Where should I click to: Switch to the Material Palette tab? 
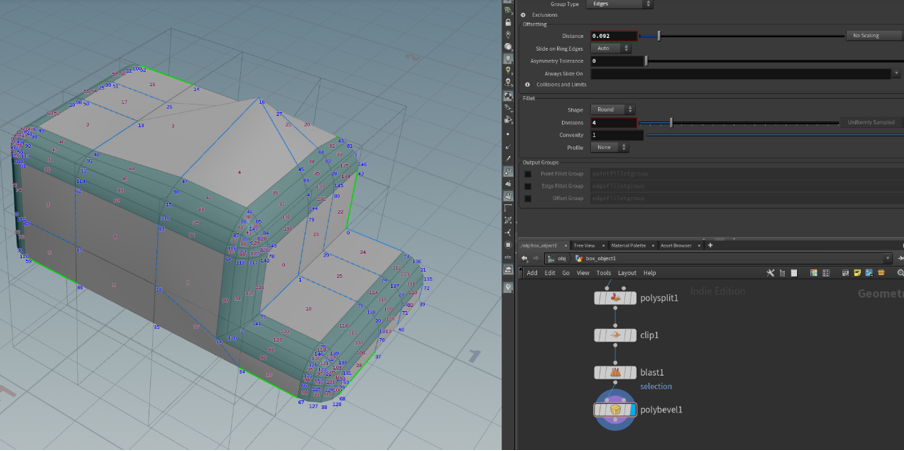(x=628, y=245)
